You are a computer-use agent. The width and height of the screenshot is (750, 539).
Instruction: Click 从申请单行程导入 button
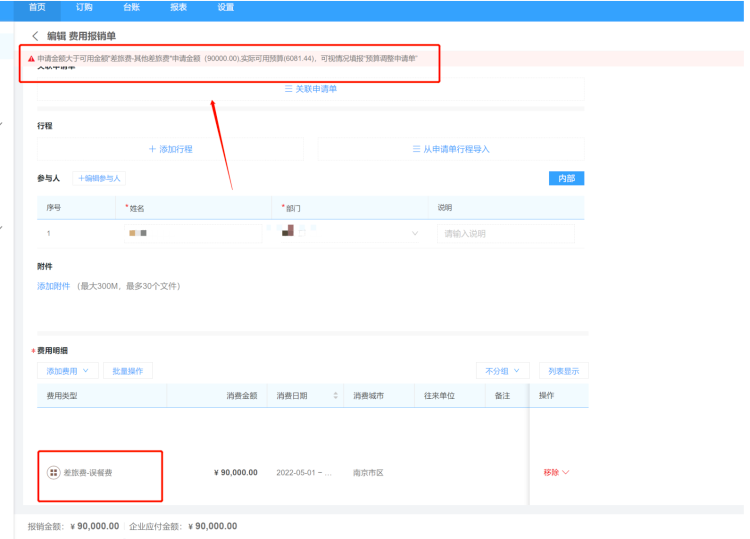click(x=451, y=149)
